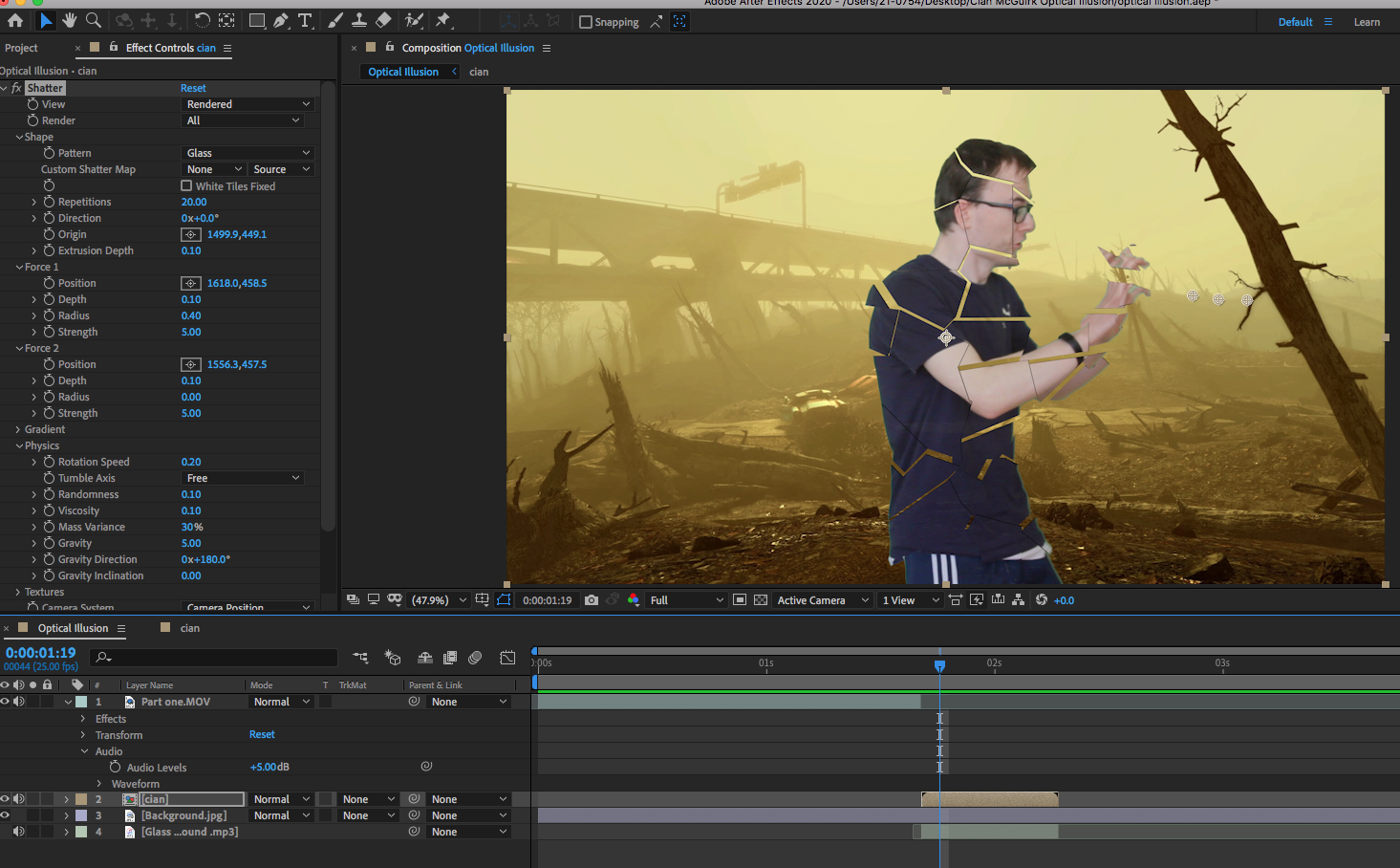Open the Tumble Axis Free dropdown
1400x868 pixels.
(242, 478)
